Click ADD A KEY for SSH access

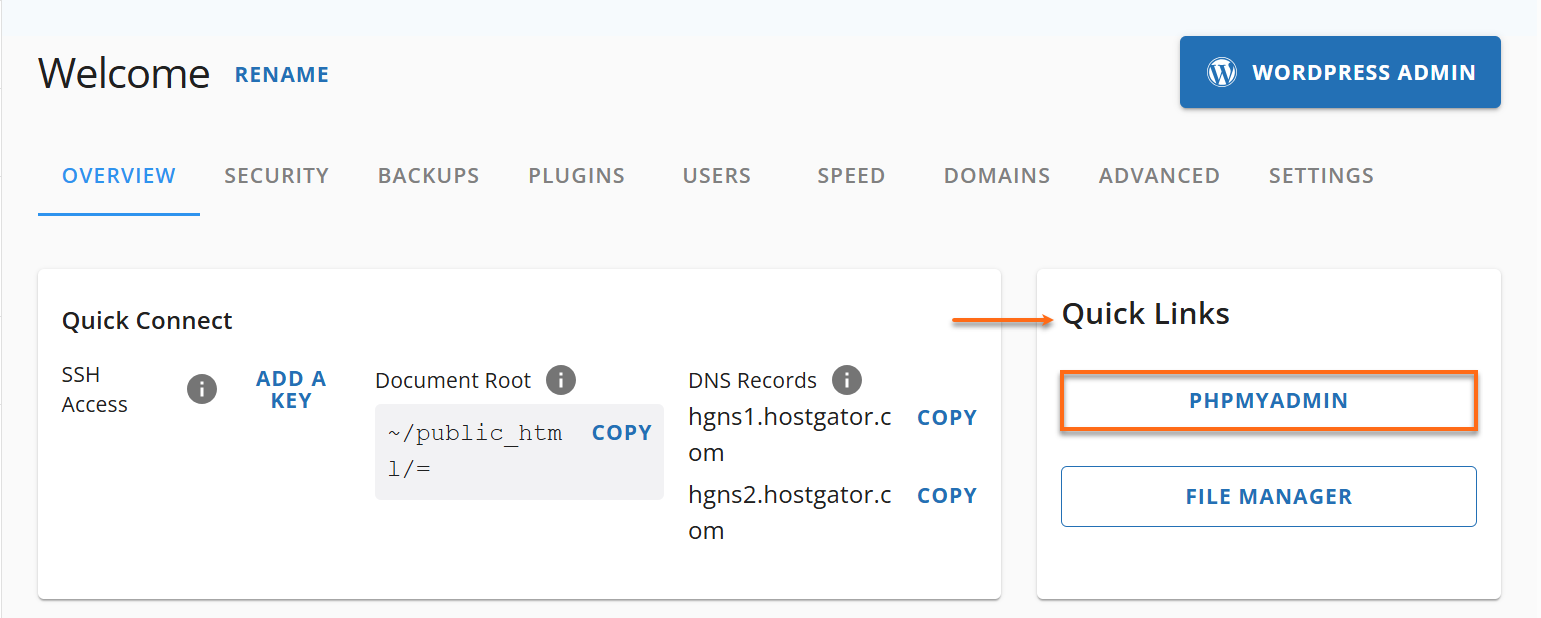[x=291, y=390]
